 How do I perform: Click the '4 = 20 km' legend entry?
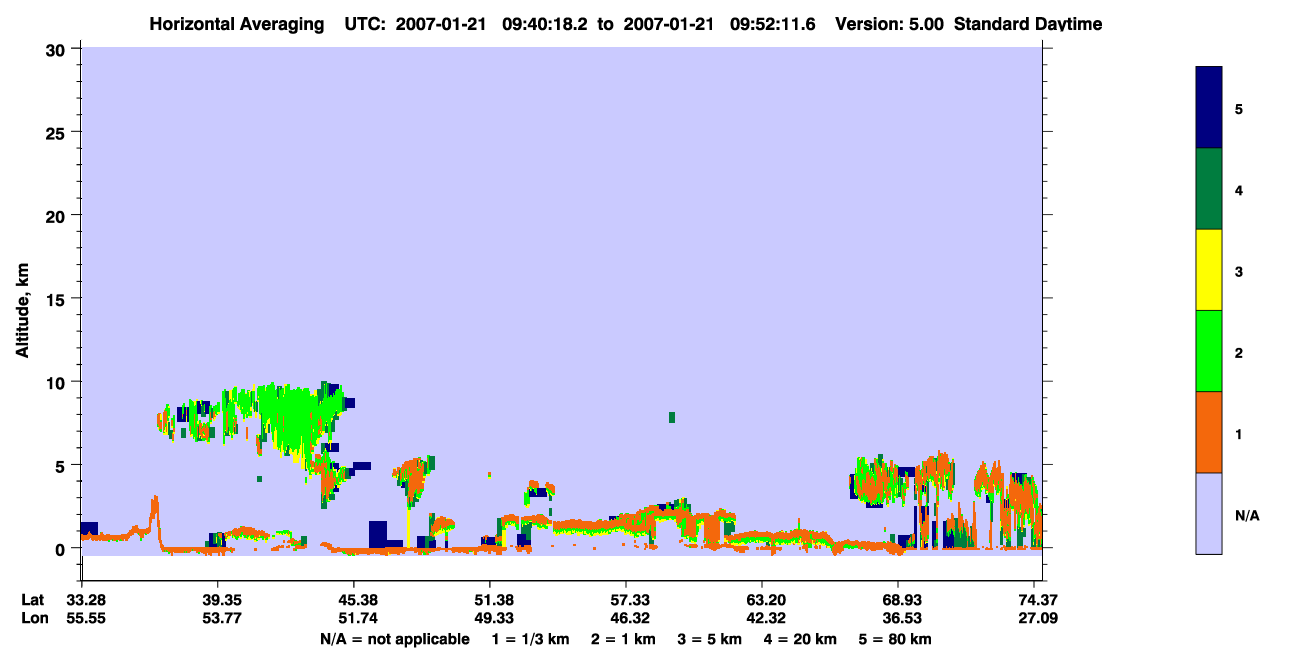pos(800,639)
